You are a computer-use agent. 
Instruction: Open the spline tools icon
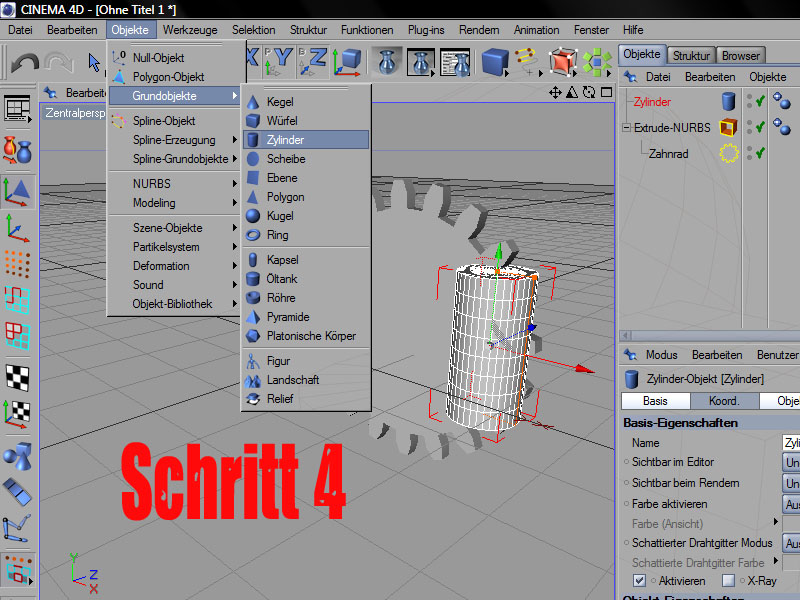coord(528,62)
